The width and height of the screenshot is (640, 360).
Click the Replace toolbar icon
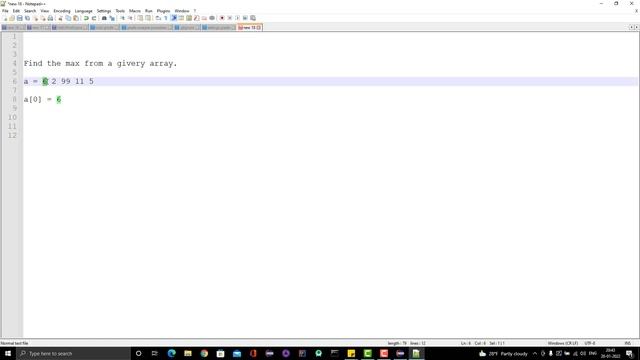click(x=112, y=18)
